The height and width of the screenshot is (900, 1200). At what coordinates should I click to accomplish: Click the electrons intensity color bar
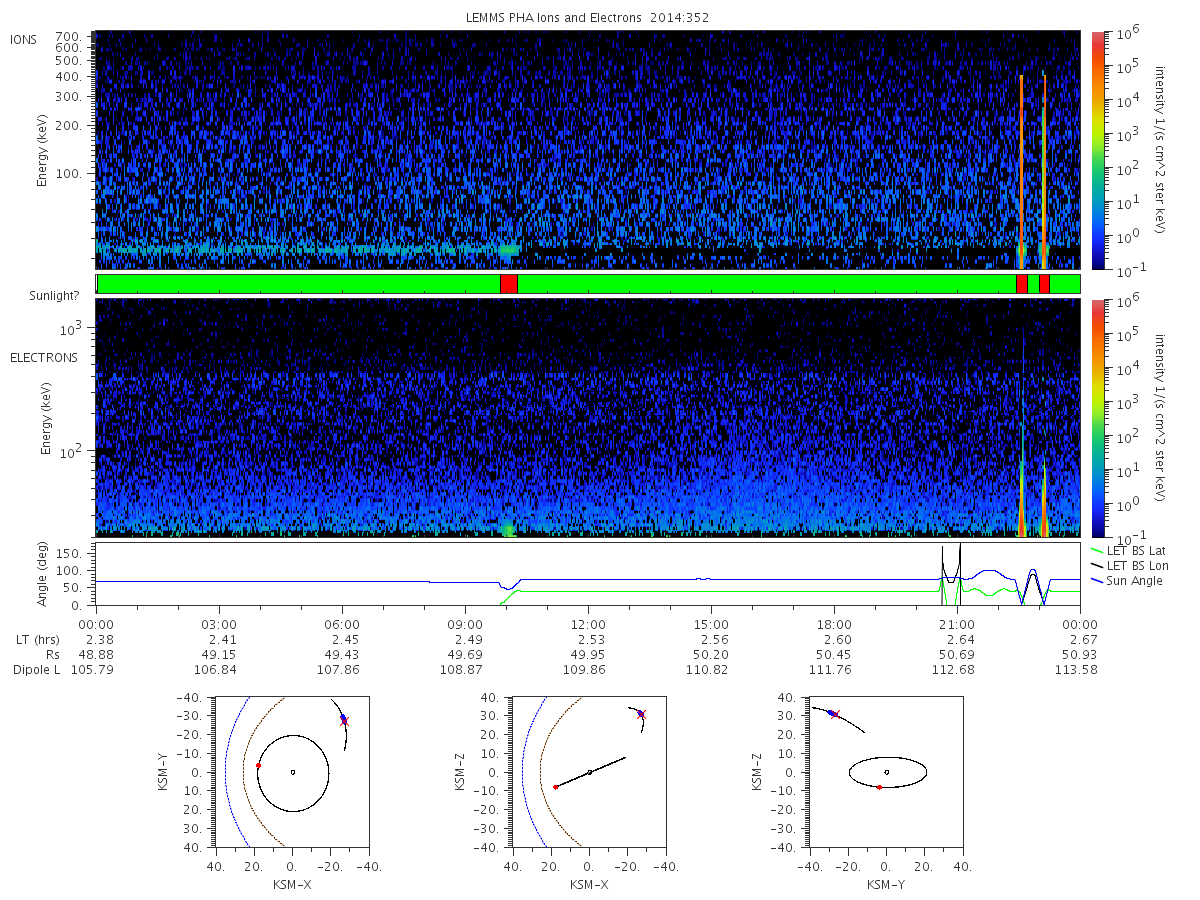pyautogui.click(x=1097, y=418)
